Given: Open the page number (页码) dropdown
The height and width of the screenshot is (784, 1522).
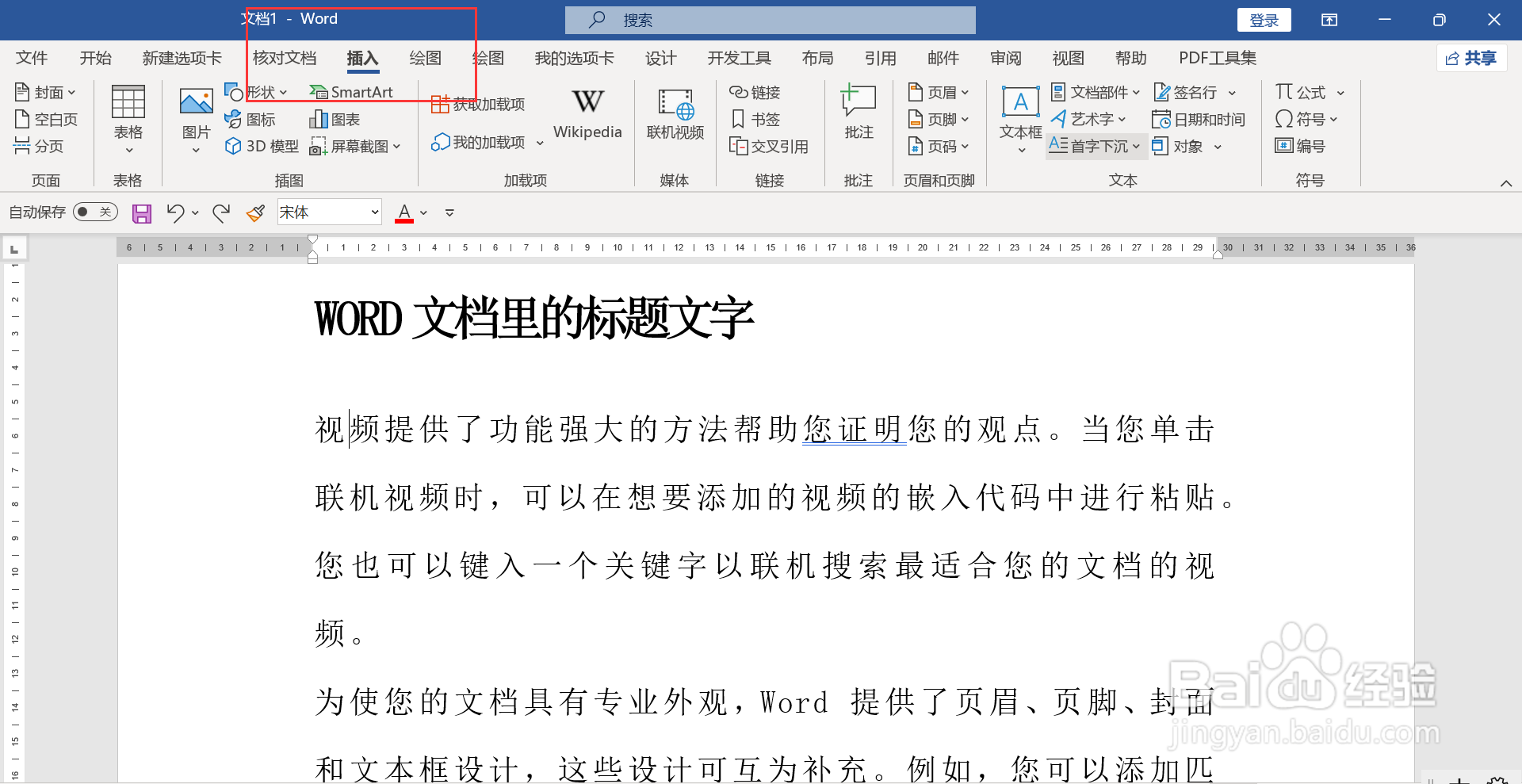Looking at the screenshot, I should coord(939,147).
